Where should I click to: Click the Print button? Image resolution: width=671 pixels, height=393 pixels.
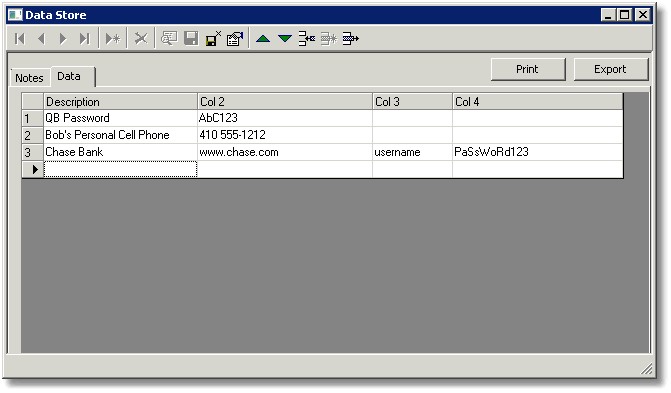528,69
